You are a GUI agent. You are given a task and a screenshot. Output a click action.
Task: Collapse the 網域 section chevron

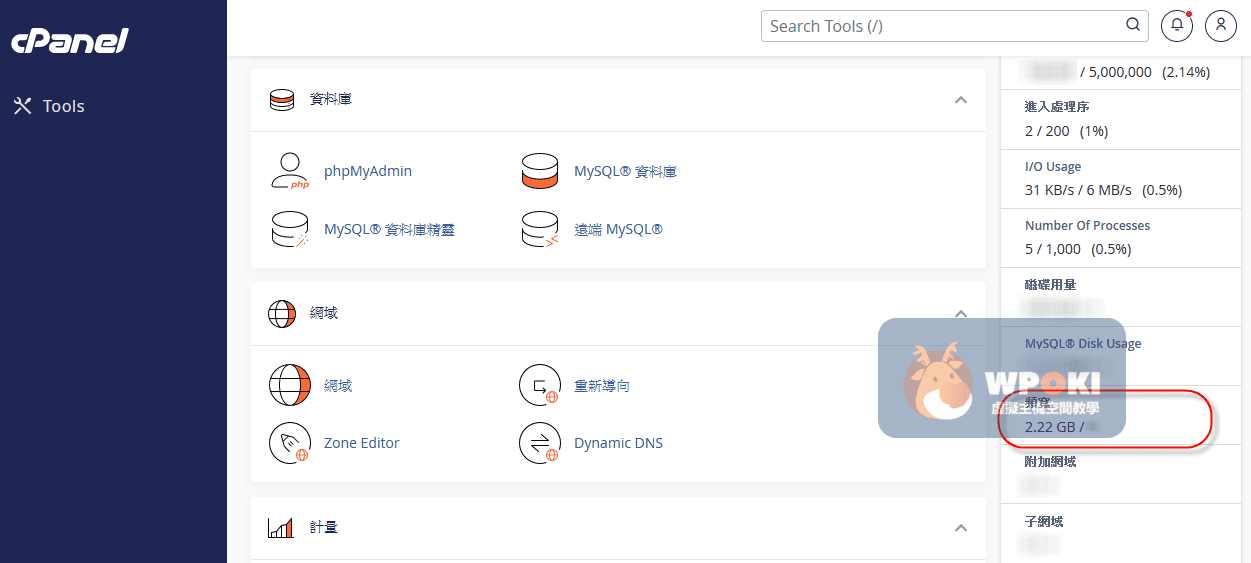960,313
